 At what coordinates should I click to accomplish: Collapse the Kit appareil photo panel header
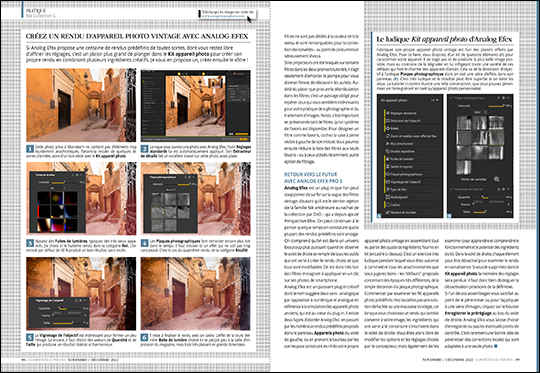coord(437,100)
